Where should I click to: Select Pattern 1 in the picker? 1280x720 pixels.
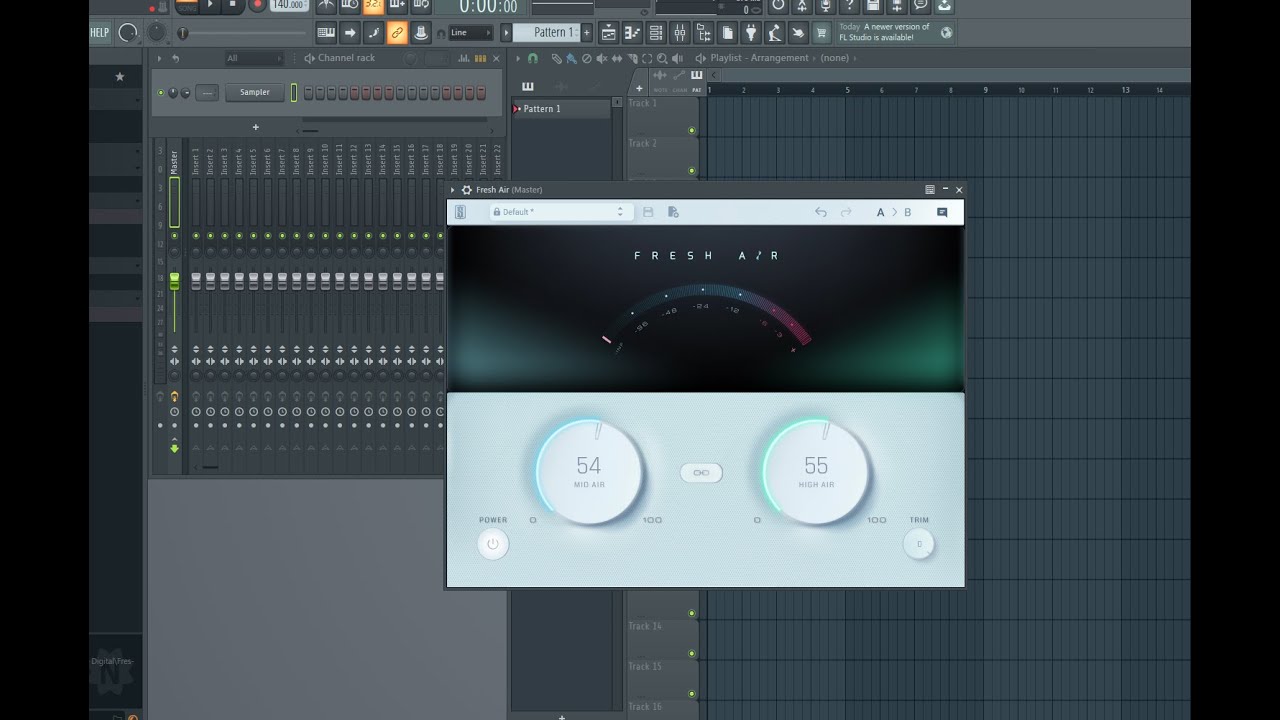click(x=562, y=108)
